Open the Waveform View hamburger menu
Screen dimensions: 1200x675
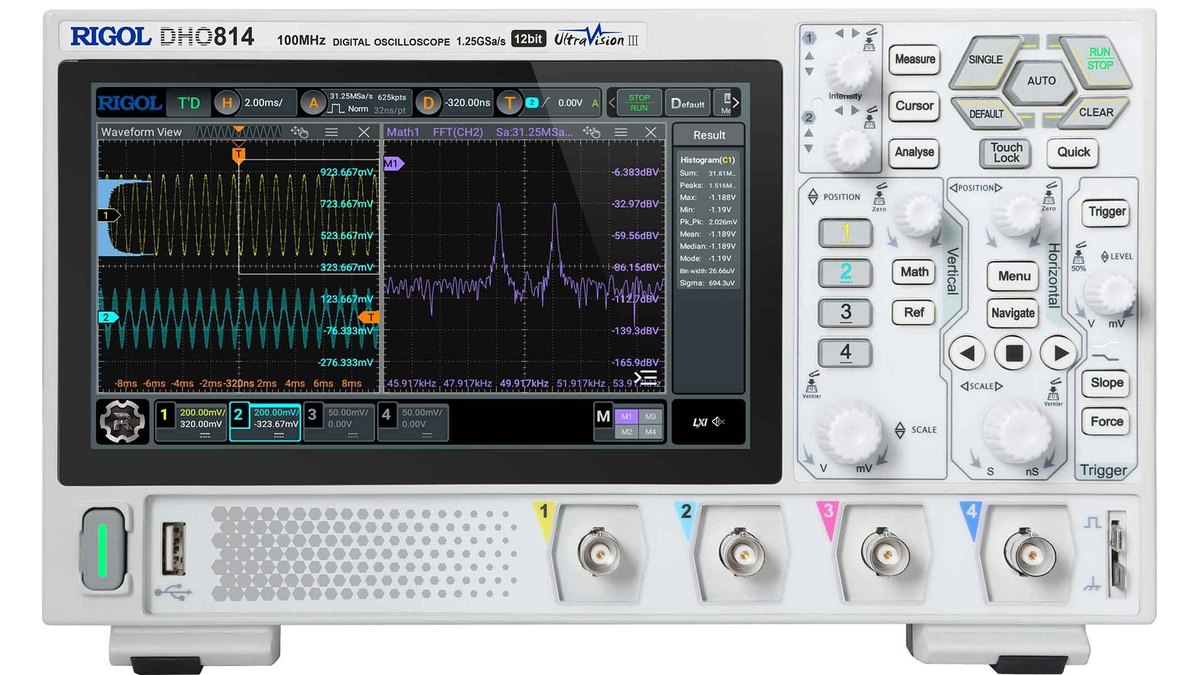332,132
